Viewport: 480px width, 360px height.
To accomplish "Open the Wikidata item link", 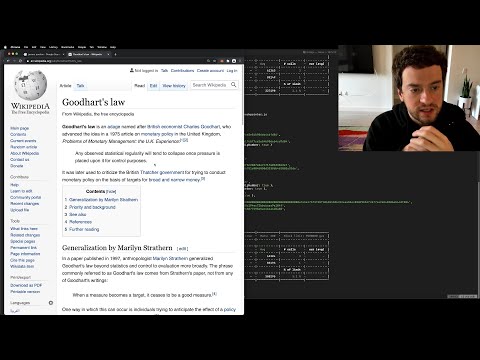I will [22, 266].
